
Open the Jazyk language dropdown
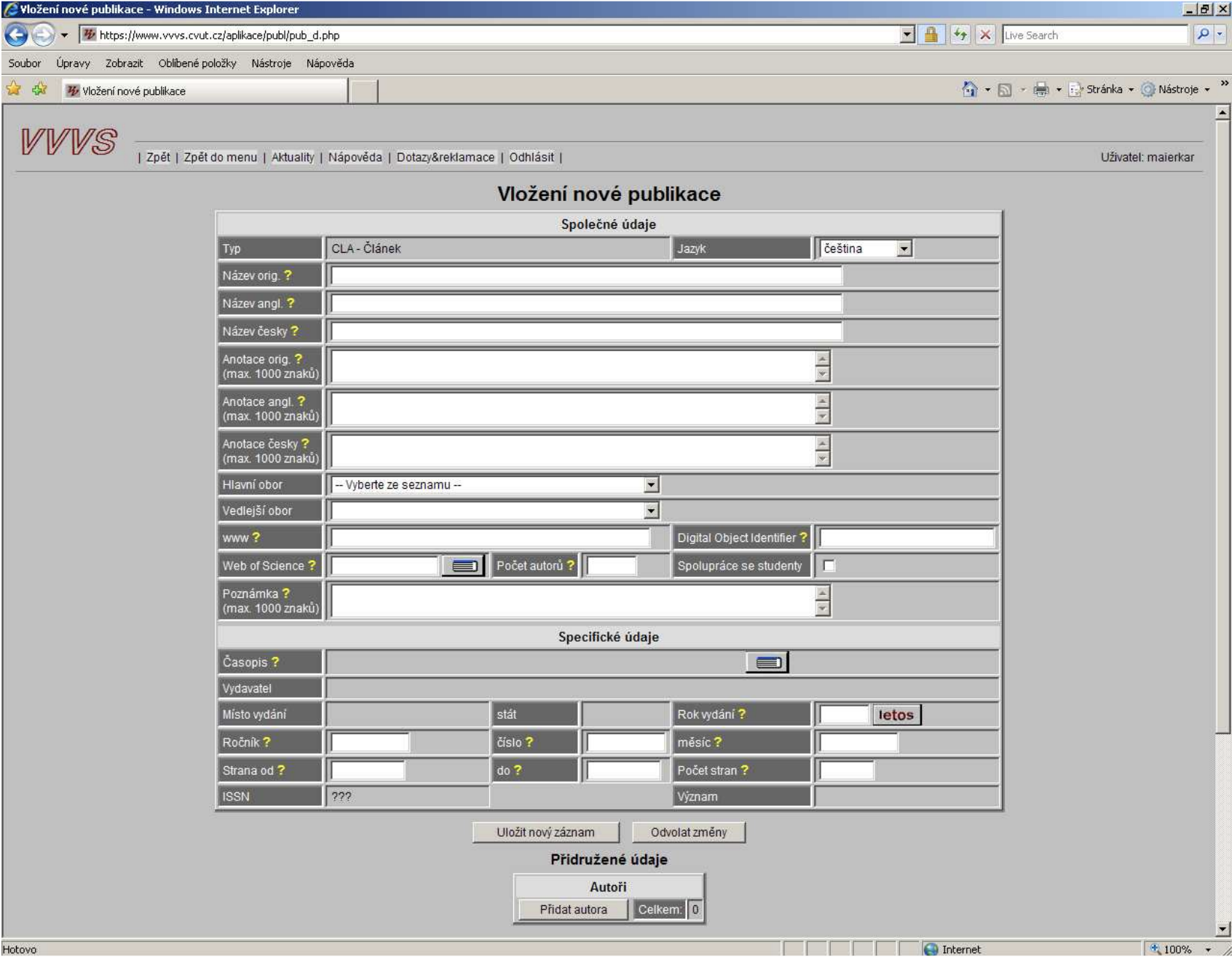pos(904,249)
